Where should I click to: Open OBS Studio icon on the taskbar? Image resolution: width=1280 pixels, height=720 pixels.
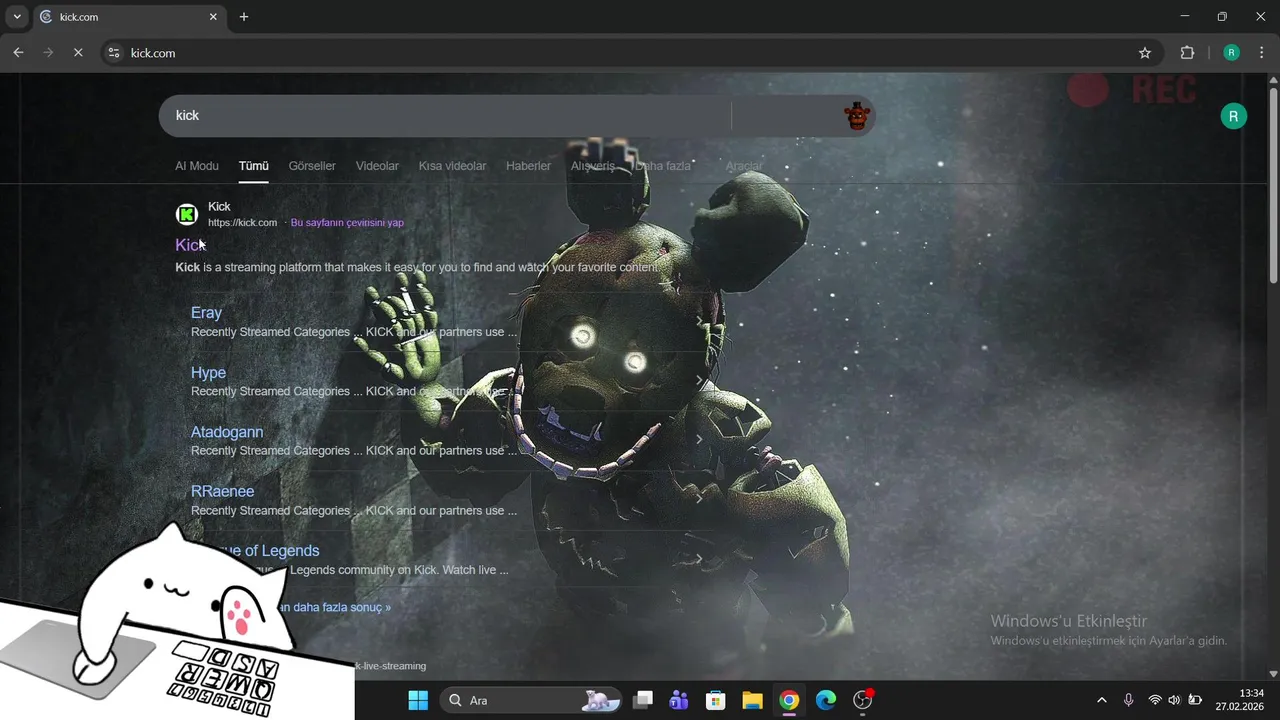point(863,700)
